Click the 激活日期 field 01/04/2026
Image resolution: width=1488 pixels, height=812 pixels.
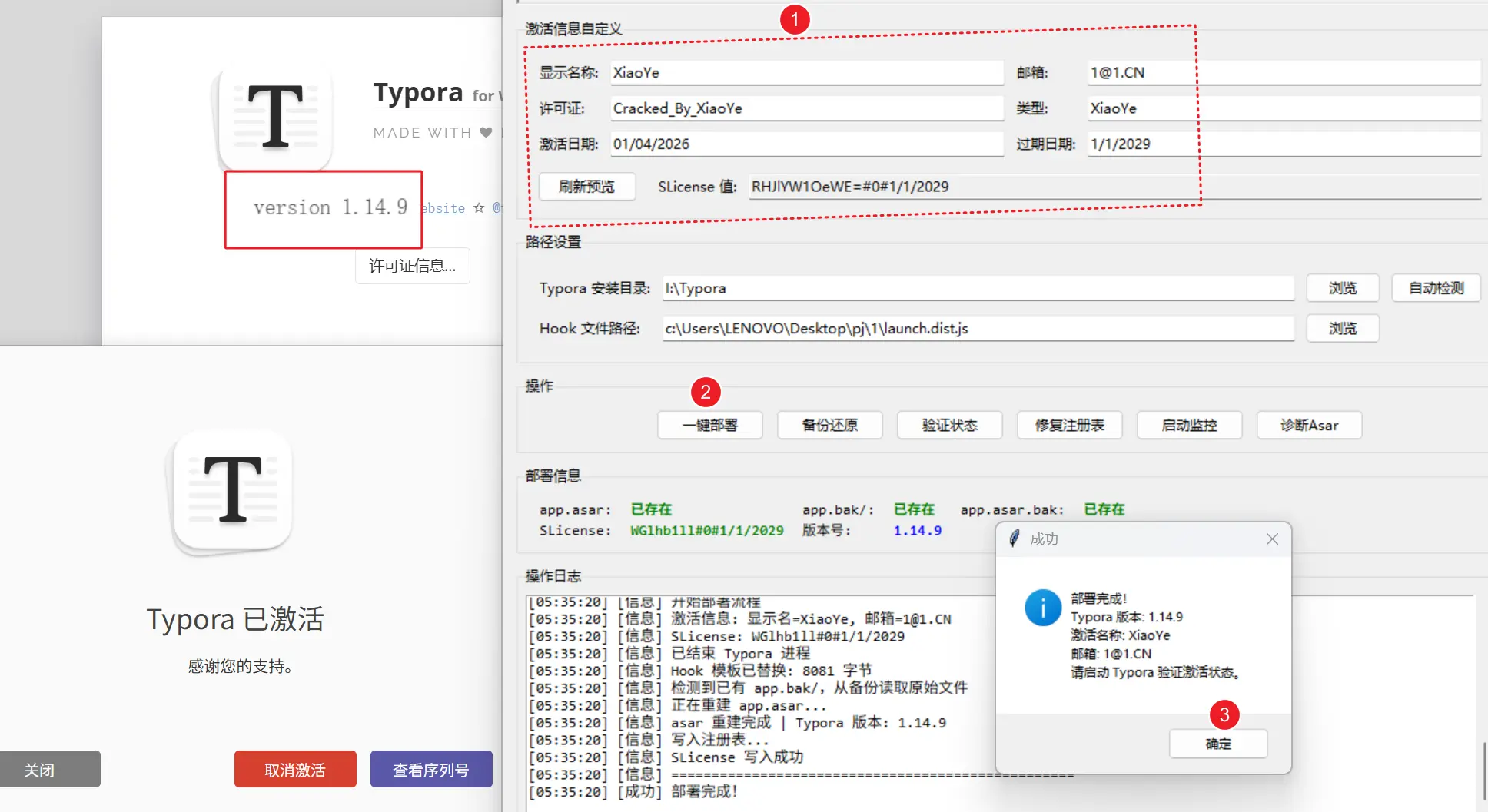click(807, 144)
